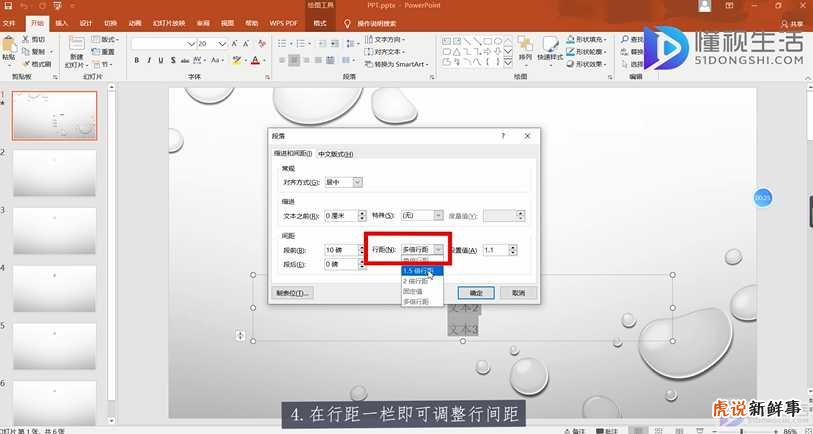The height and width of the screenshot is (434, 813).
Task: Click the Arrange button
Action: [x=525, y=52]
